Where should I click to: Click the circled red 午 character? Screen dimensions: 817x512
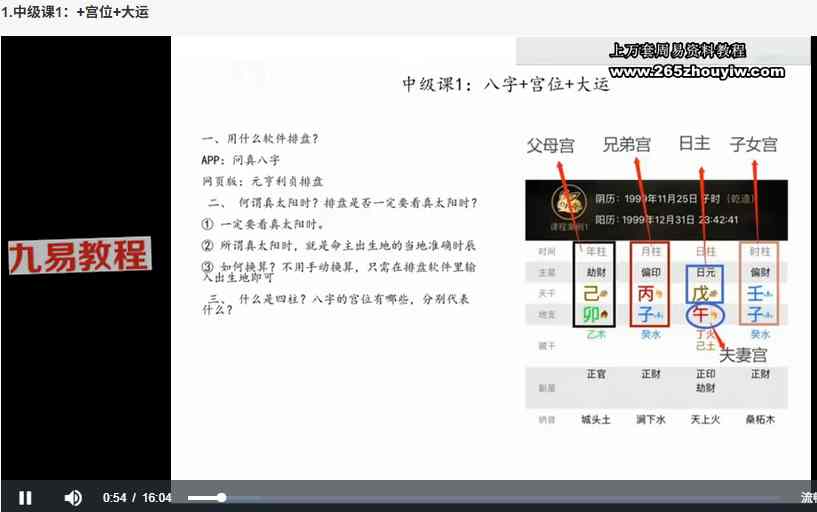(702, 315)
